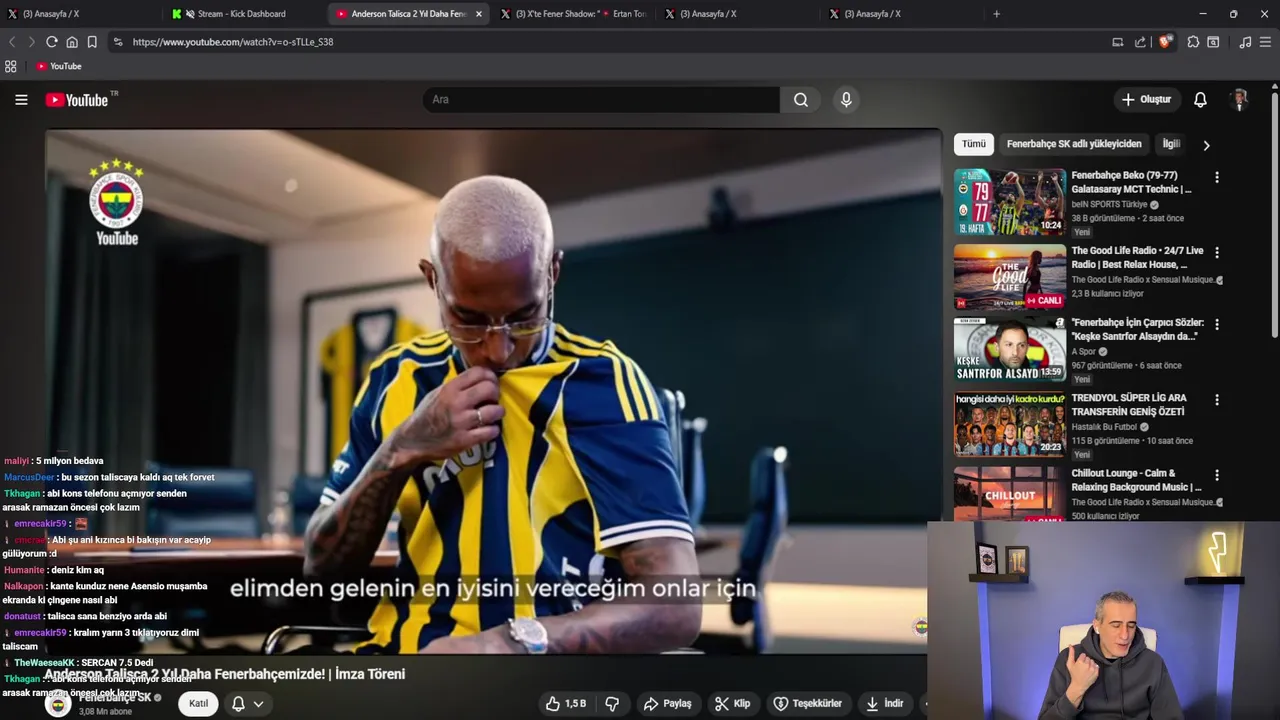
Task: Open Trendyol Süper Lig transfer özeti title
Action: [1128, 405]
